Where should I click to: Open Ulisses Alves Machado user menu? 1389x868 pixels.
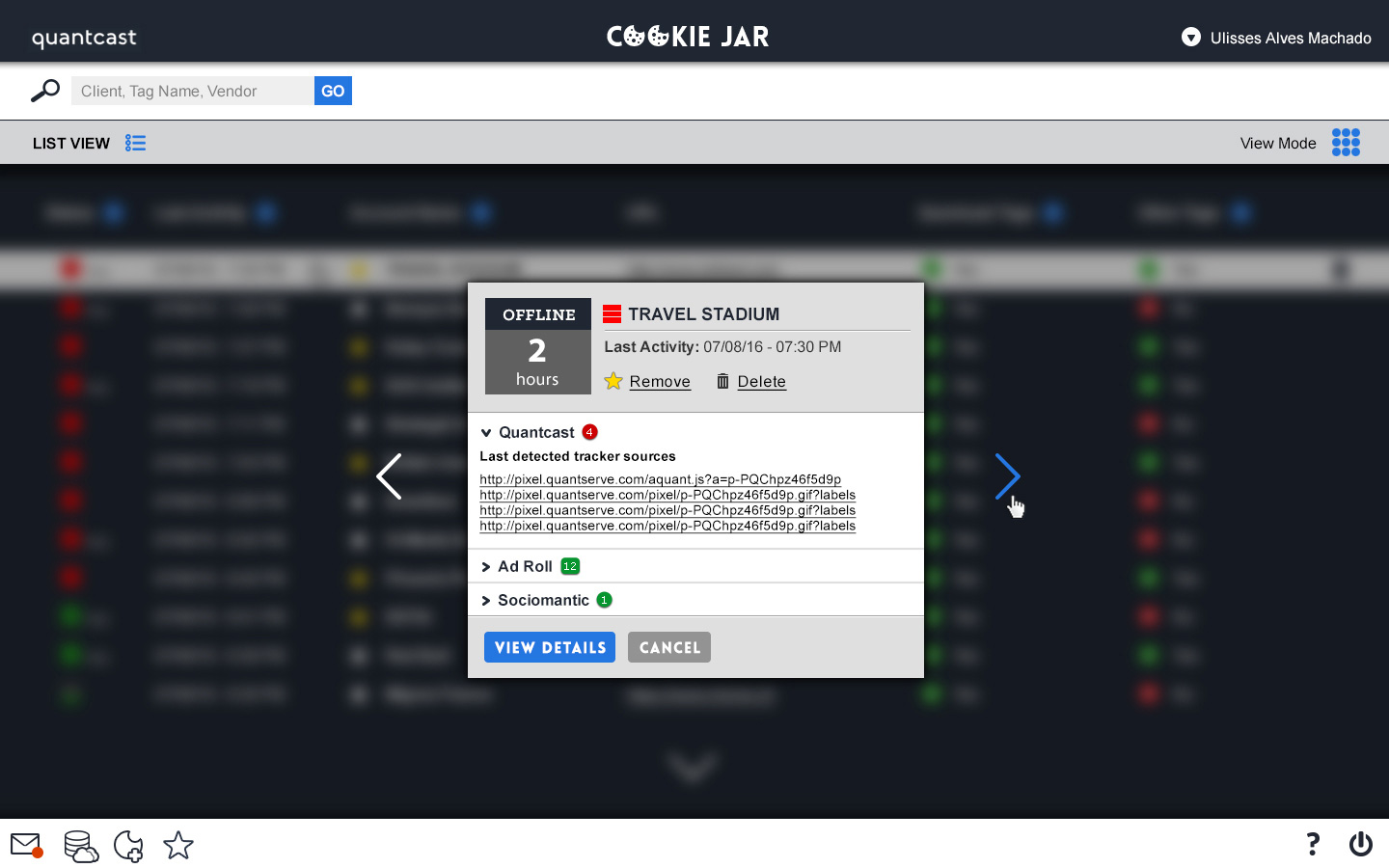coord(1191,38)
